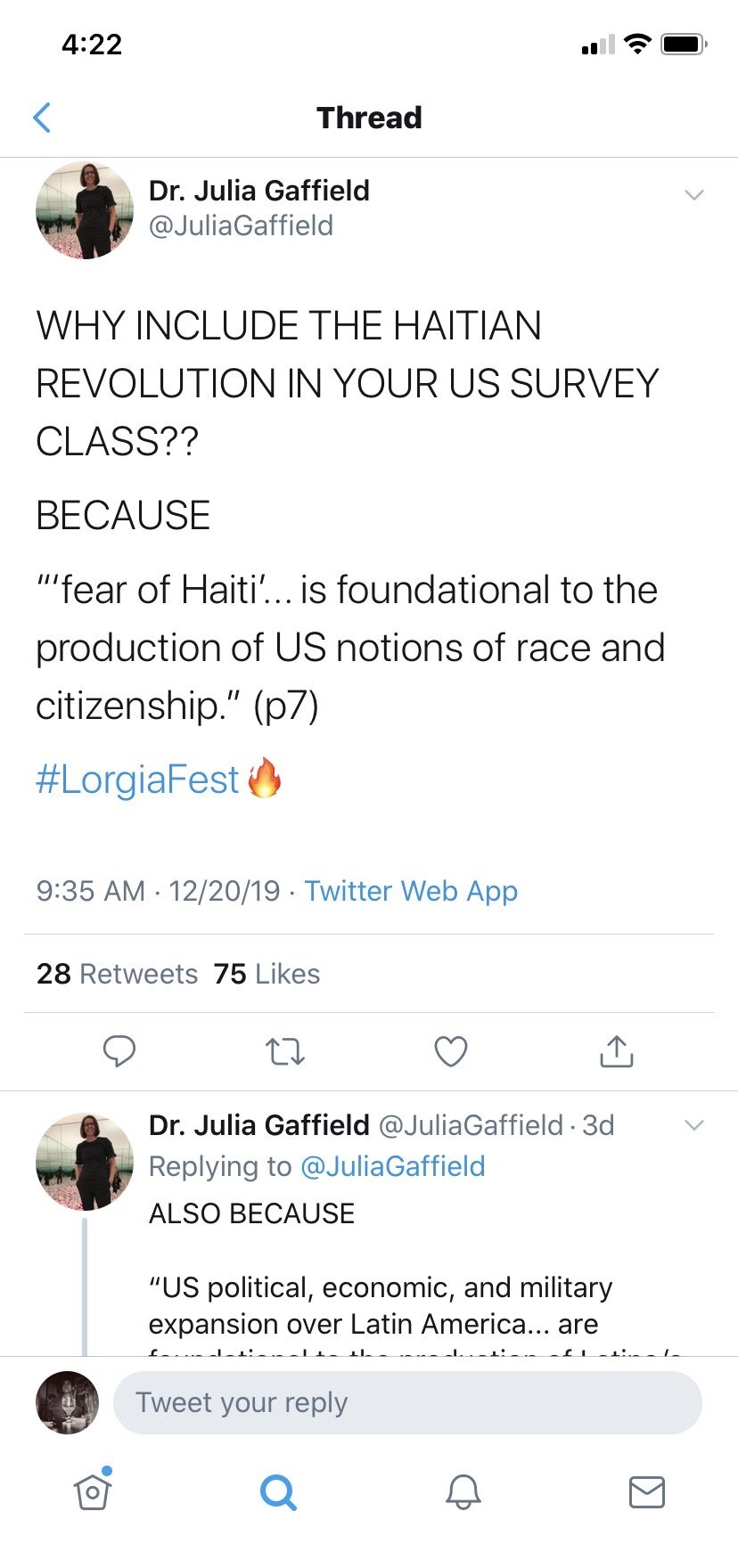The height and width of the screenshot is (1568, 738).
Task: Click the retweet arrows icon
Action: 285,1052
